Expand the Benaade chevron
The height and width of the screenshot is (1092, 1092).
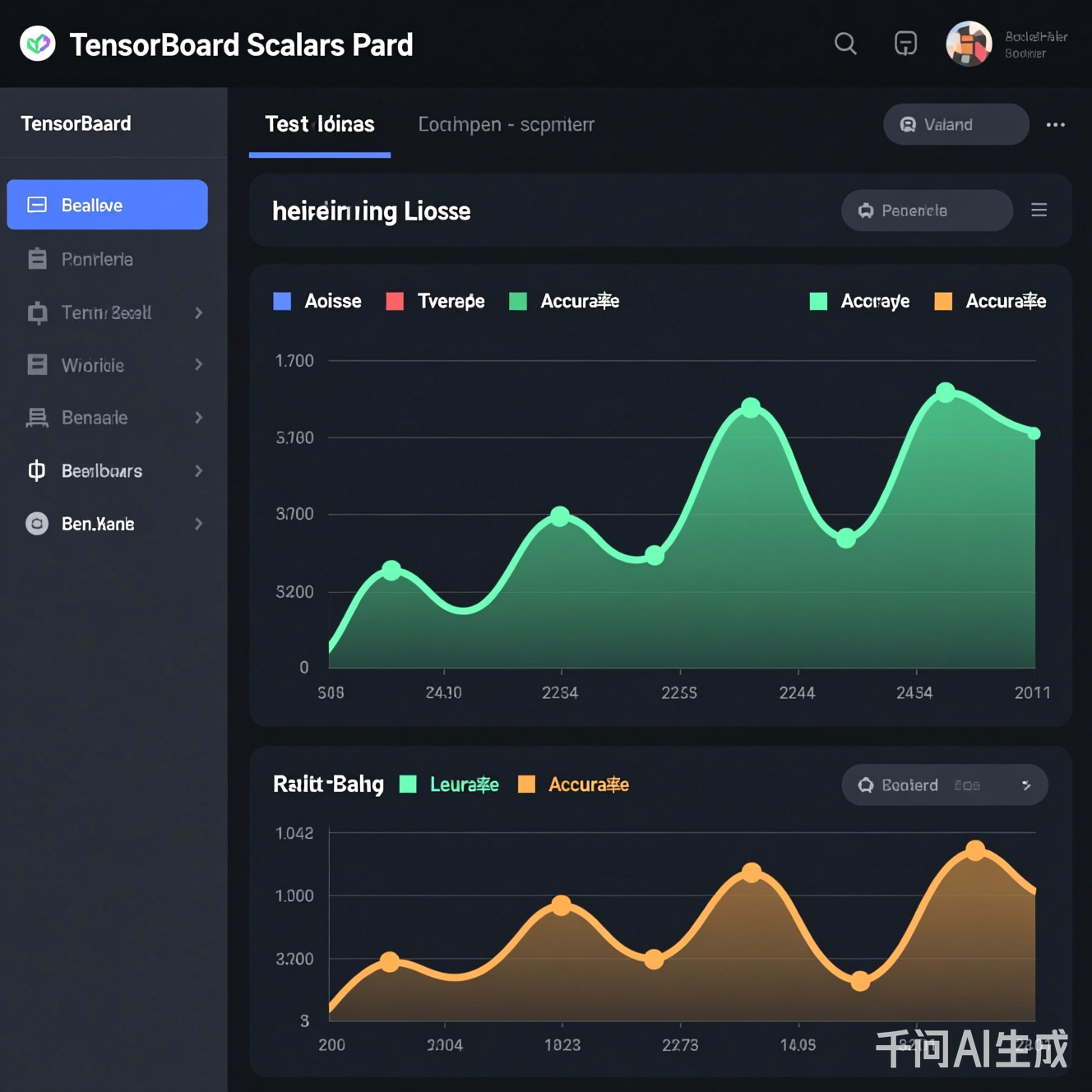tap(199, 418)
